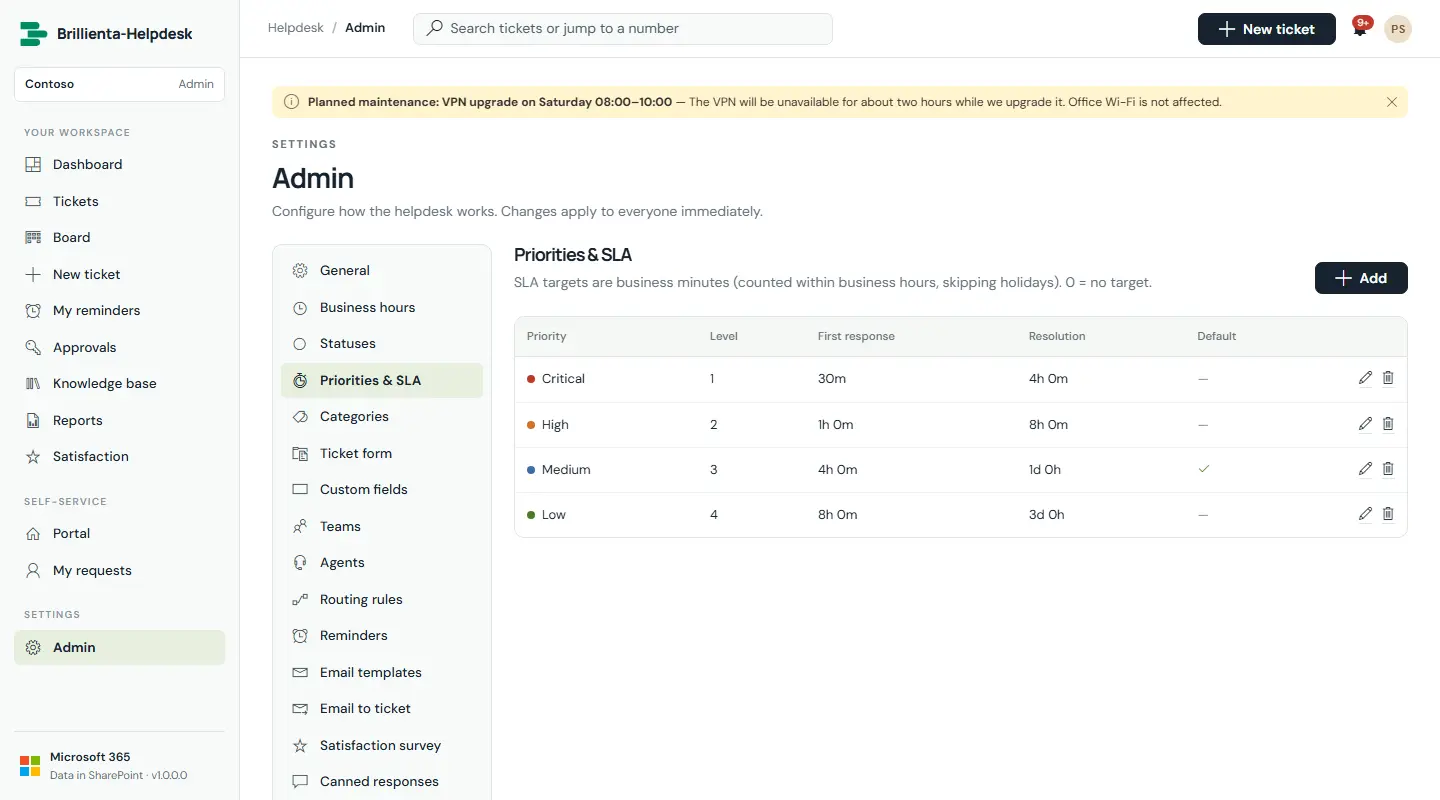Click the Helpdesk breadcrumb link

[x=296, y=28]
